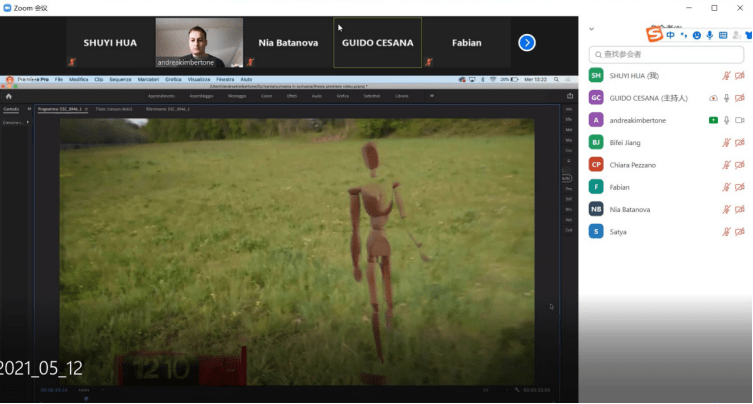Expand the panel tabs overflow arrows beside Controls

(29, 108)
